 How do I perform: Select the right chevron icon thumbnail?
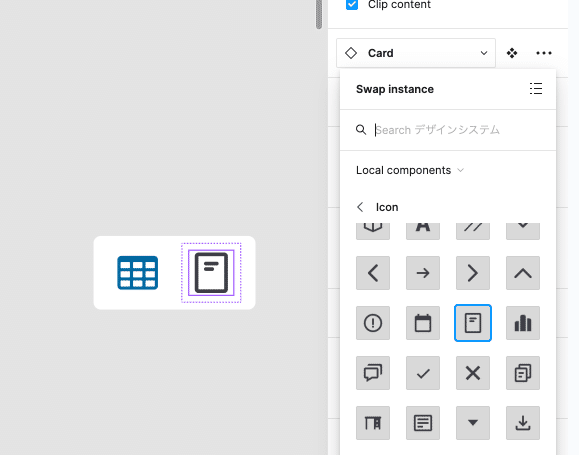pyautogui.click(x=473, y=273)
